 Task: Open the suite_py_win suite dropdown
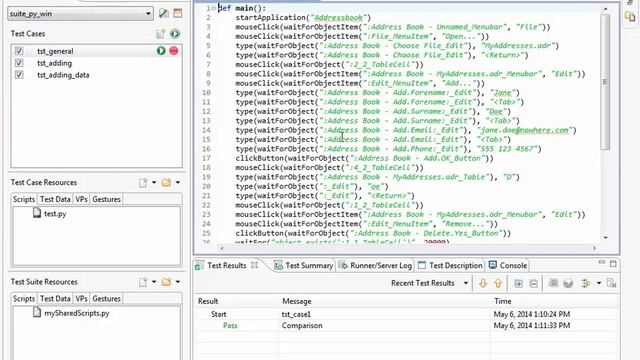pyautogui.click(x=80, y=13)
